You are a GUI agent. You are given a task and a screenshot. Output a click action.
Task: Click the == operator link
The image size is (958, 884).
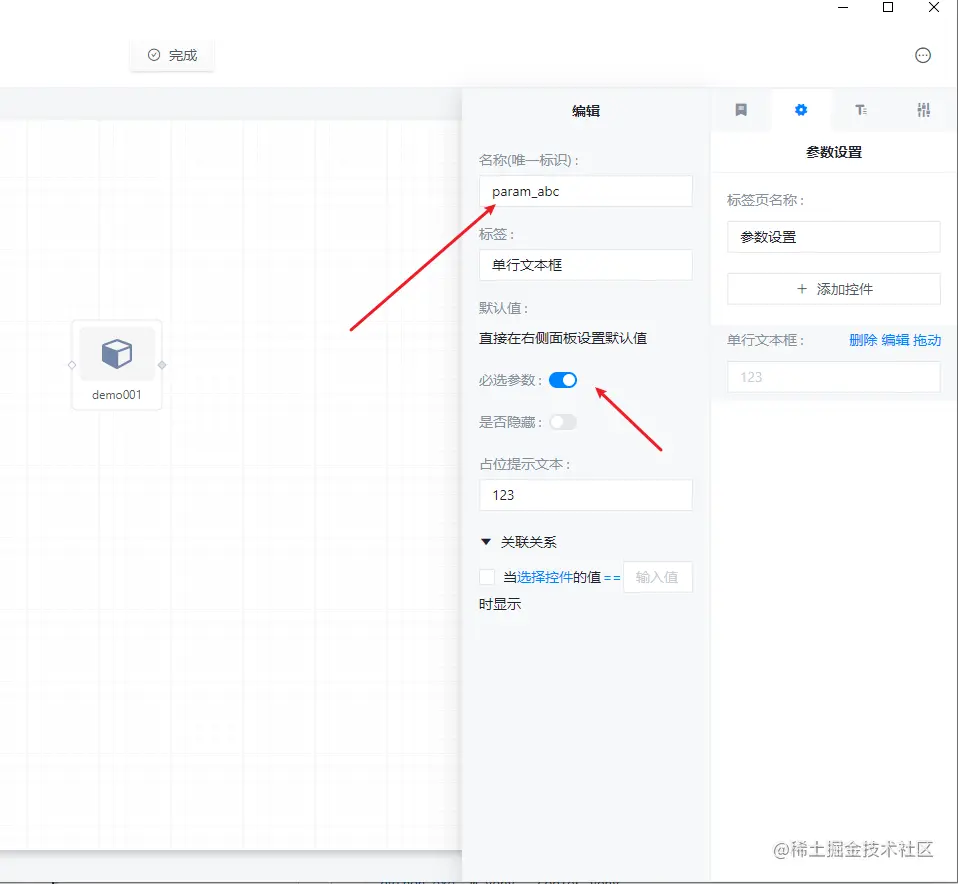coord(612,577)
